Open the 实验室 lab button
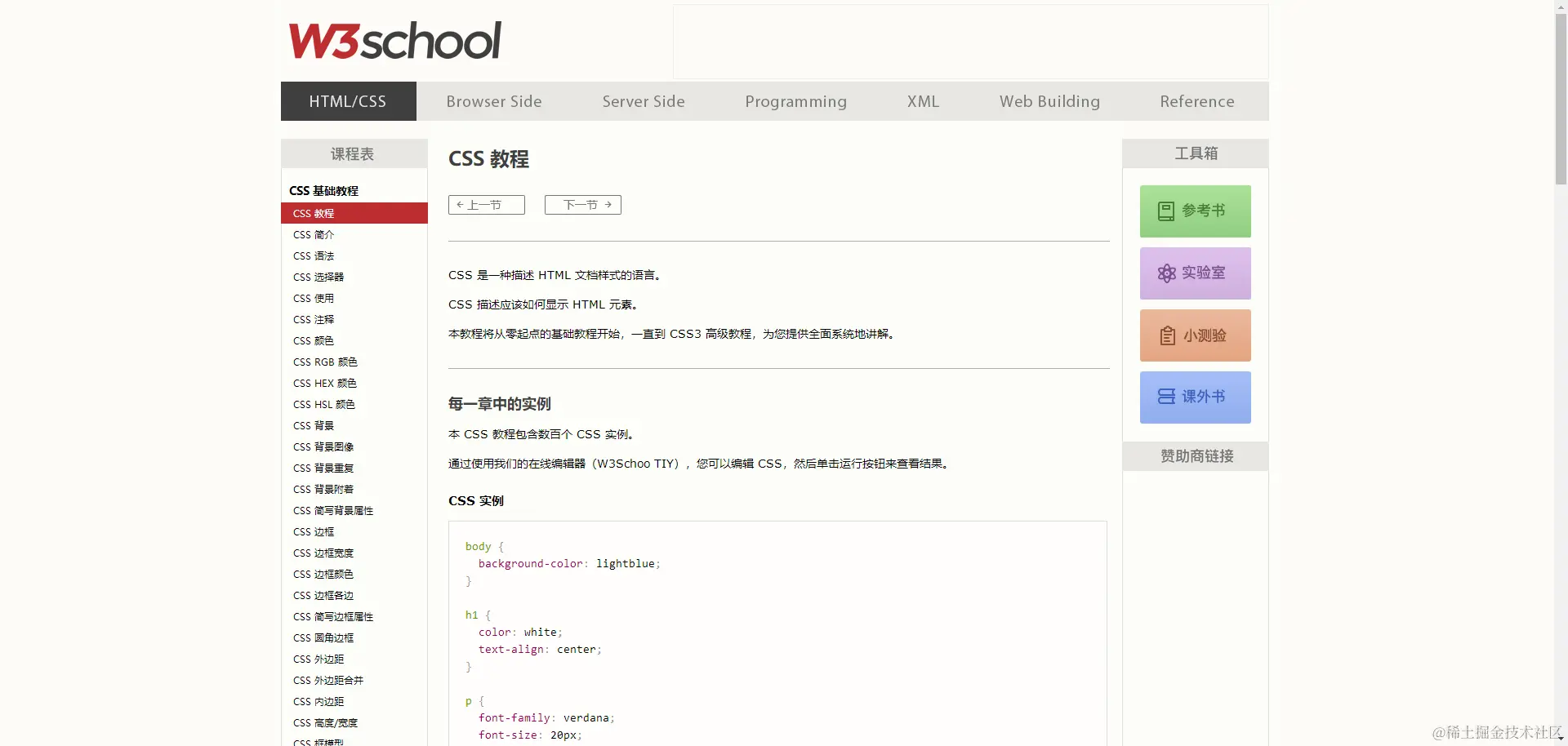 coord(1195,273)
